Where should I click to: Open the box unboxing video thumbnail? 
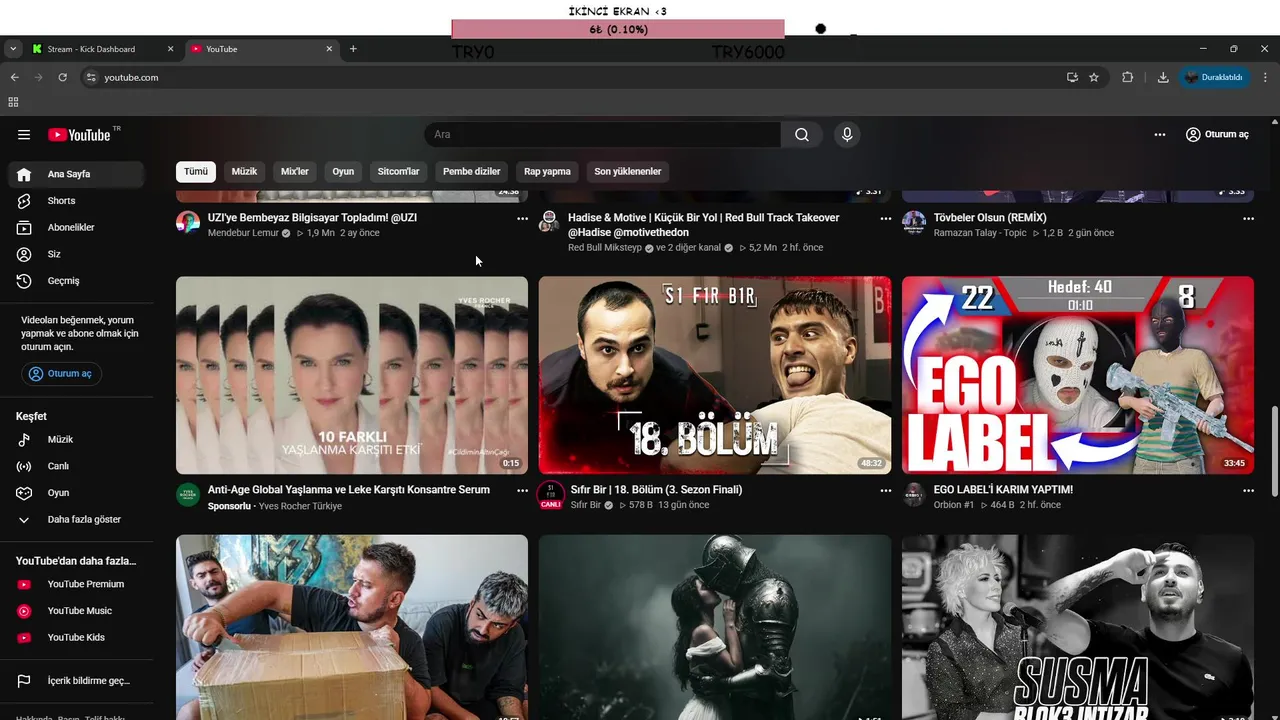(x=352, y=627)
